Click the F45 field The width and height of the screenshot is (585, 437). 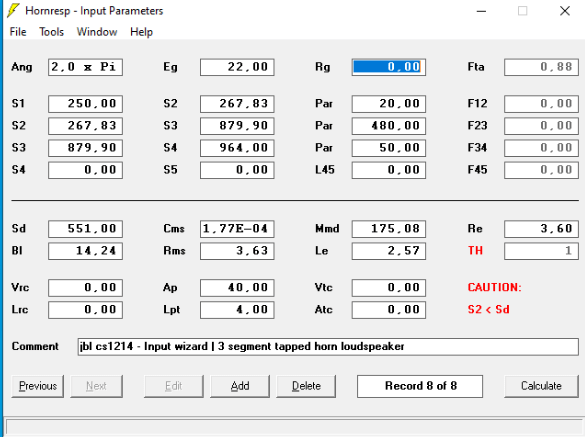pyautogui.click(x=541, y=170)
